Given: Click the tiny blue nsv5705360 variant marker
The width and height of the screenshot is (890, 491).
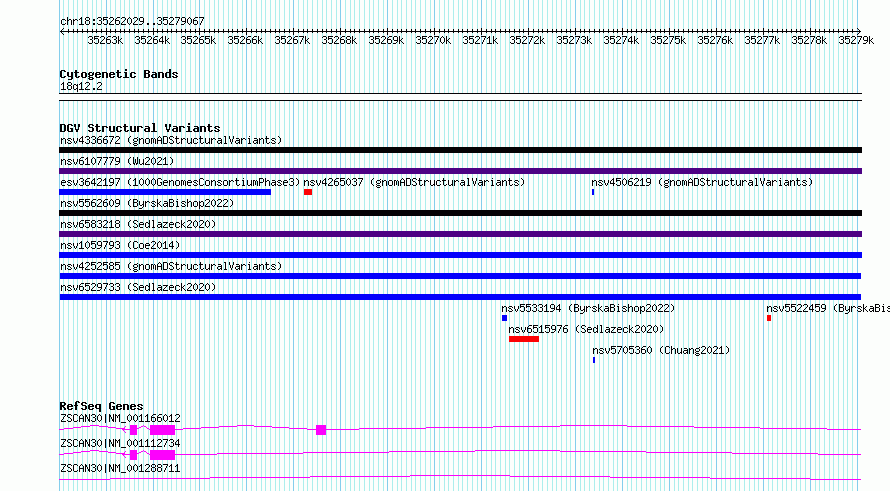Looking at the screenshot, I should click(x=594, y=360).
